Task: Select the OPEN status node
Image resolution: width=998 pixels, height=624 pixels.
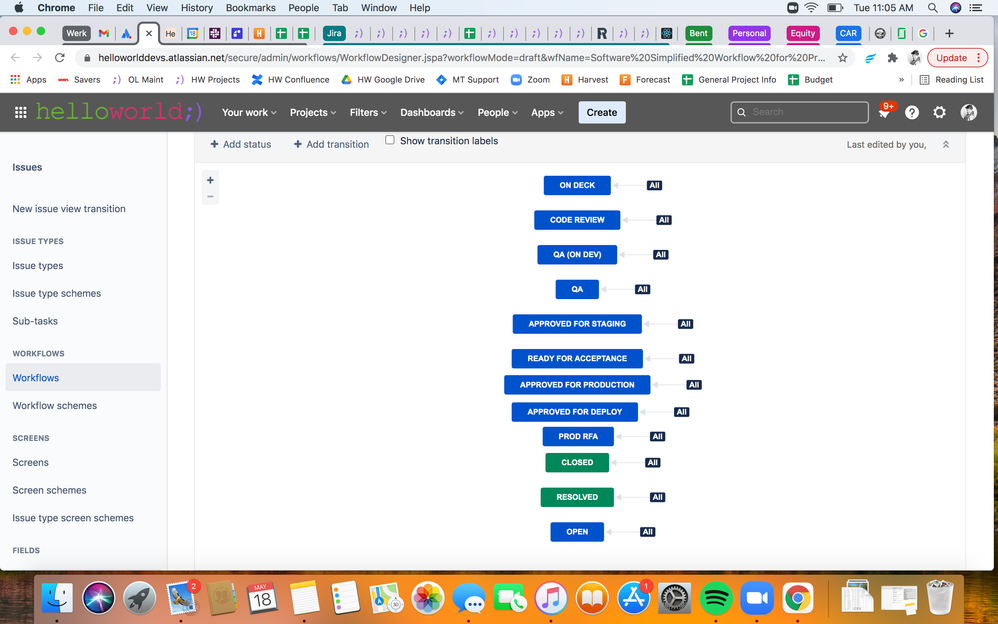Action: pos(577,532)
